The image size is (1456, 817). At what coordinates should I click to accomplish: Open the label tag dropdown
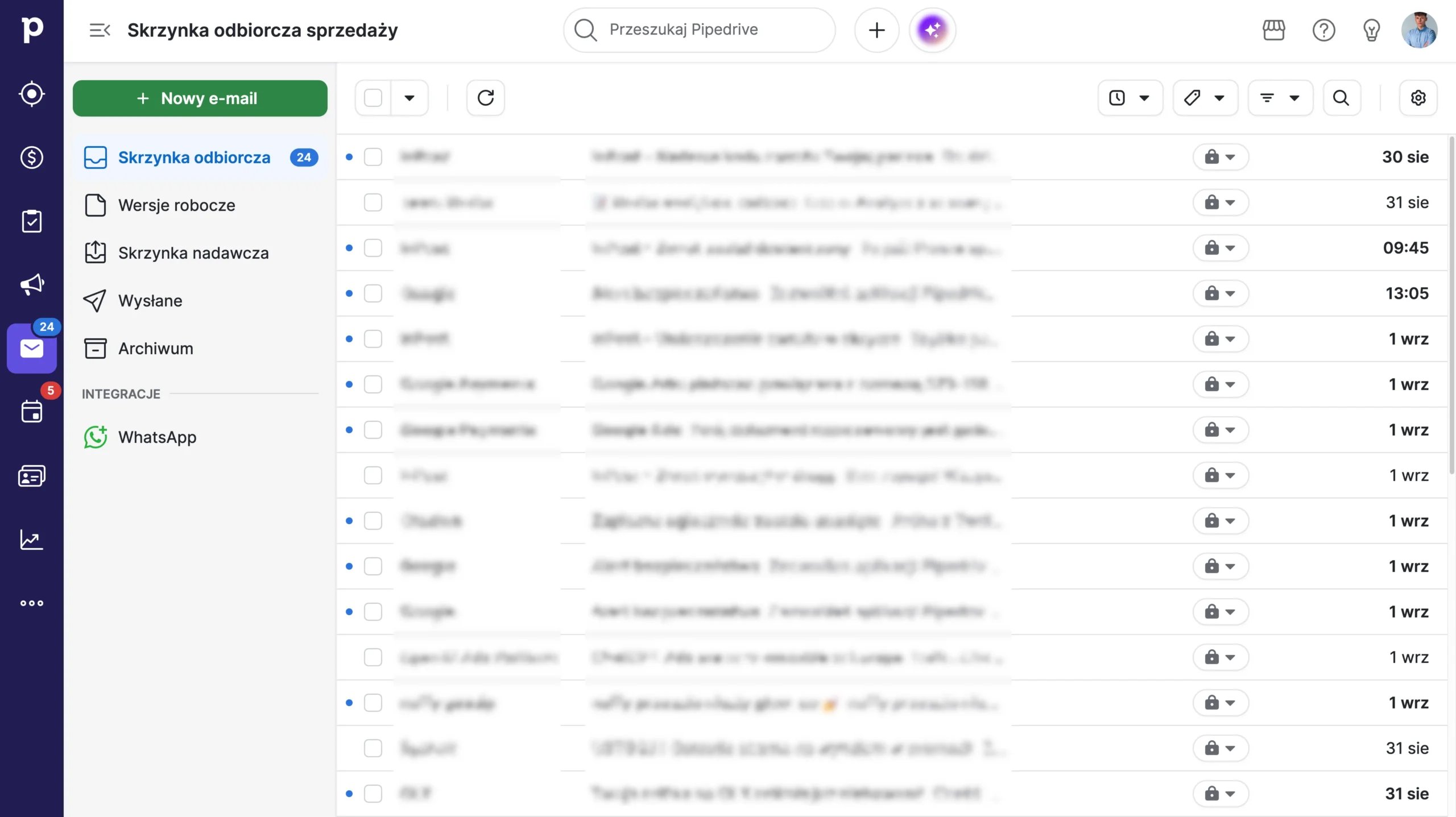[1205, 98]
